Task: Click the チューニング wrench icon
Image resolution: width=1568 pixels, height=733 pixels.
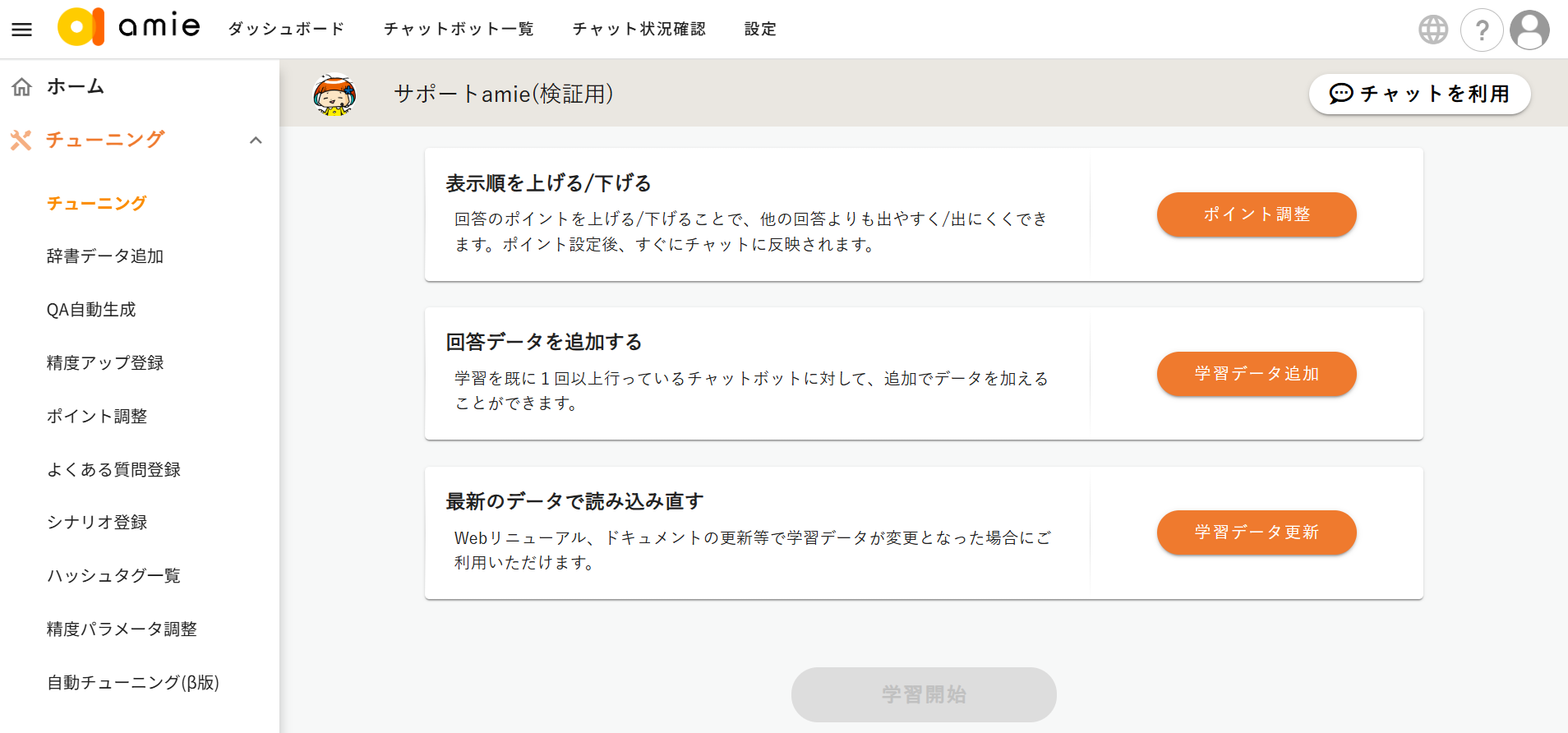Action: 21,141
